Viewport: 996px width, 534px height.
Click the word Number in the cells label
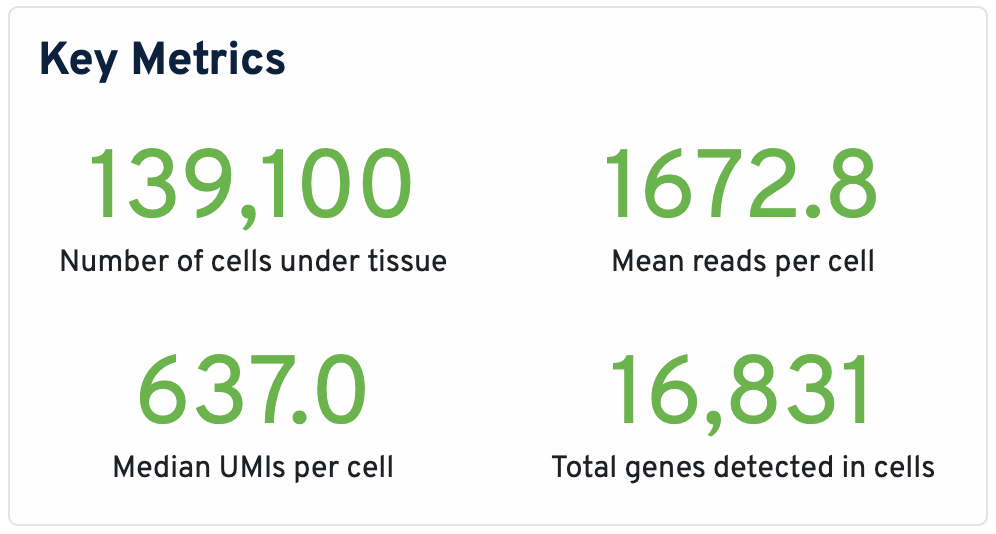click(102, 262)
